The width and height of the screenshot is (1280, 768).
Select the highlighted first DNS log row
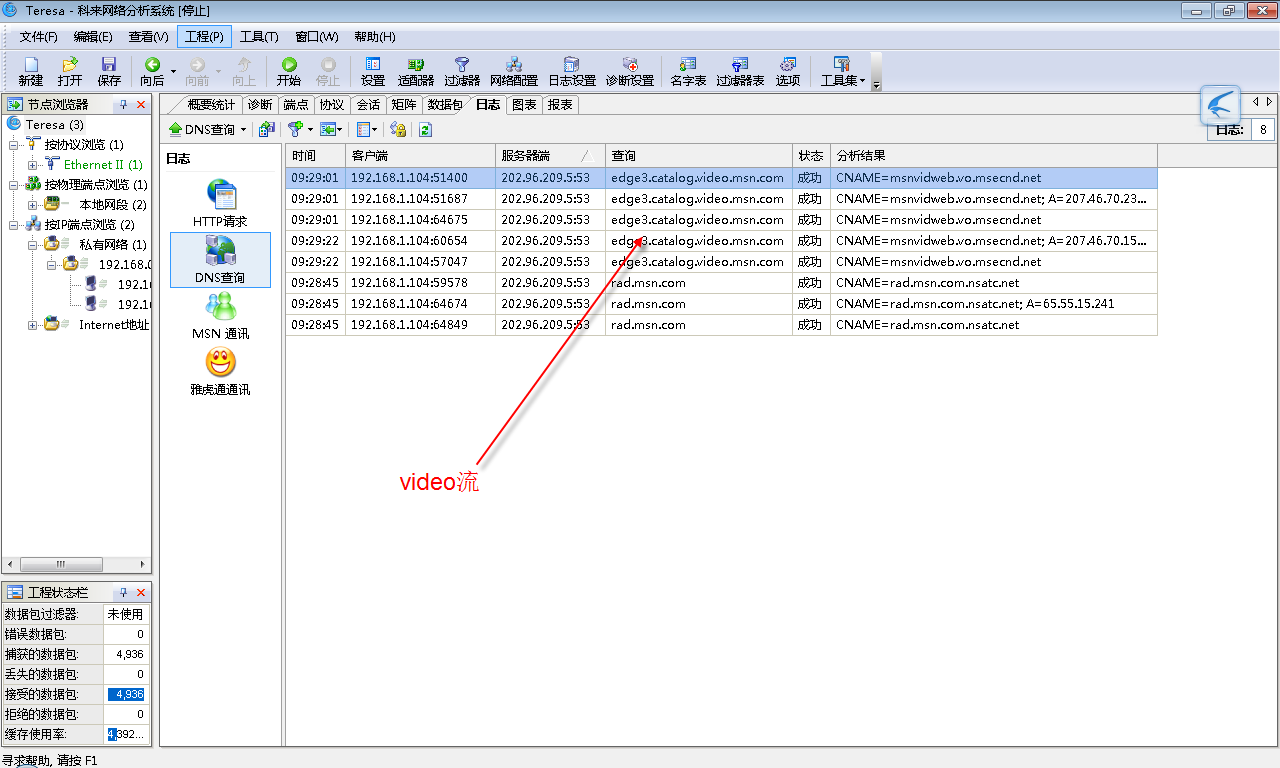click(700, 177)
